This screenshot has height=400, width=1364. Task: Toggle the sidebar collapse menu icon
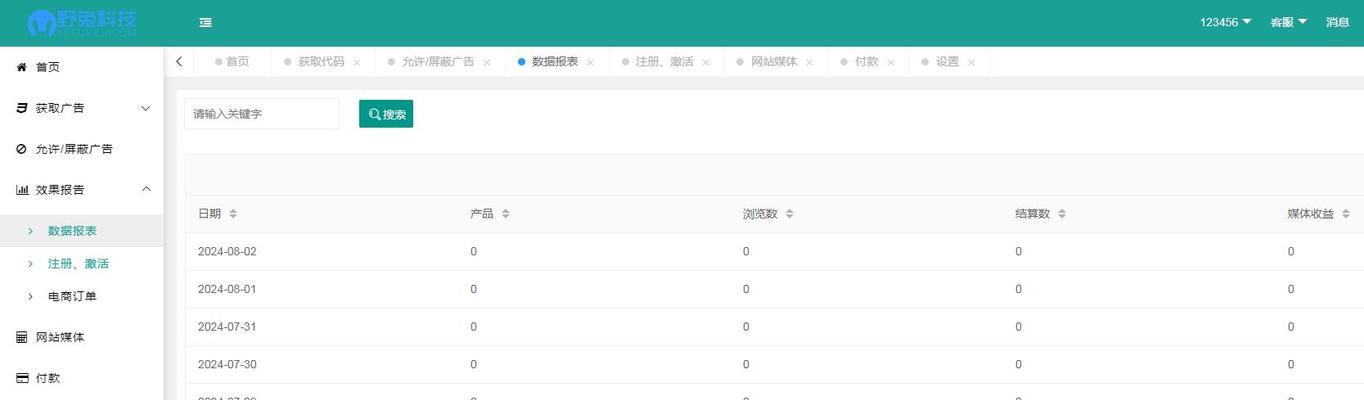(x=205, y=23)
